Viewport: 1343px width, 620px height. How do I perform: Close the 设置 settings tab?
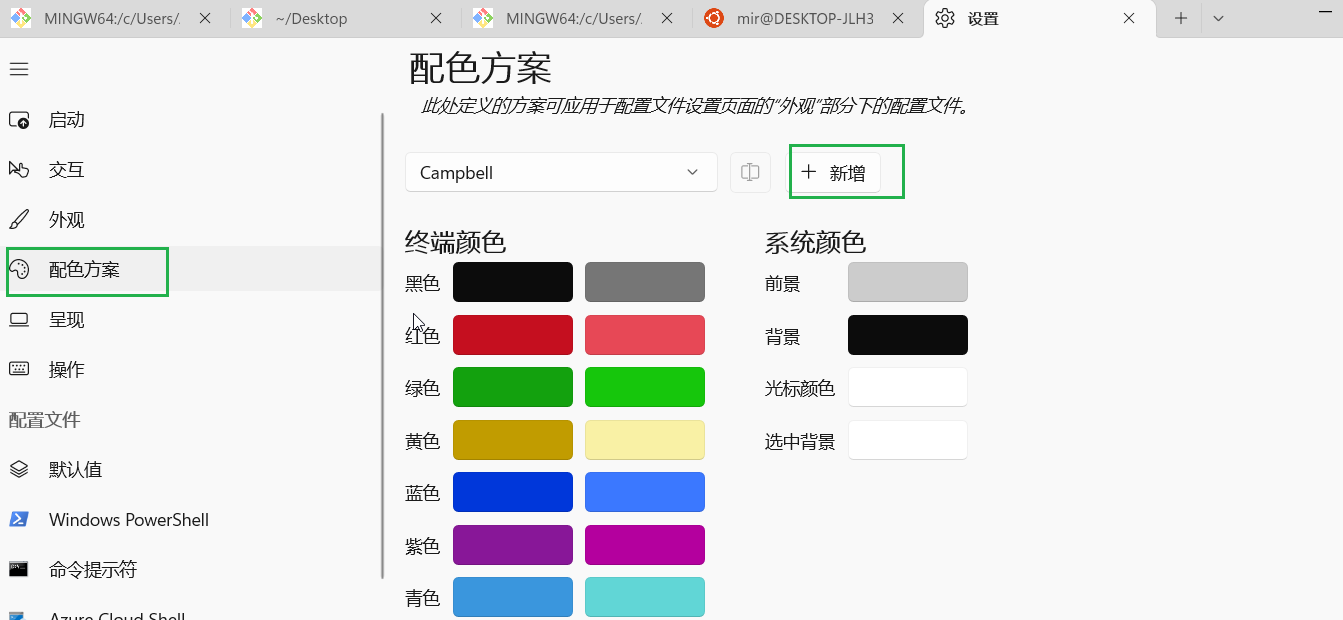[1129, 18]
